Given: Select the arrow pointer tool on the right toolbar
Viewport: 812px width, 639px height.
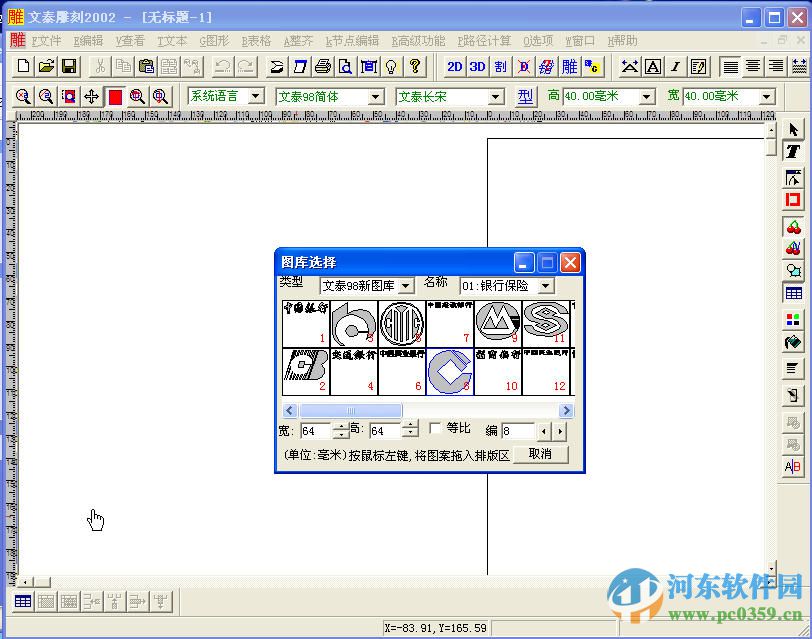Looking at the screenshot, I should (793, 129).
